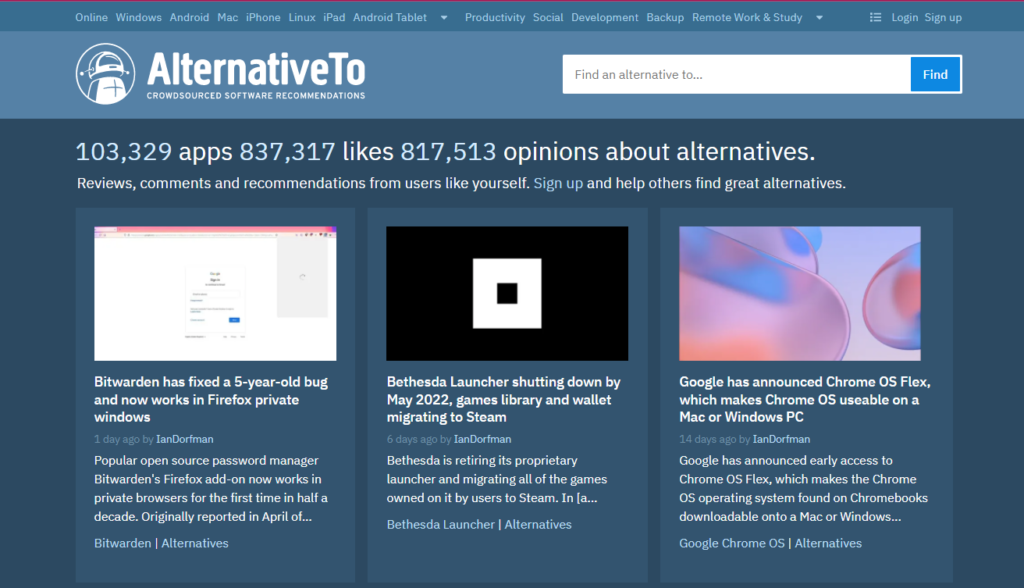Open the Login link
Image resolution: width=1024 pixels, height=588 pixels.
pyautogui.click(x=904, y=17)
